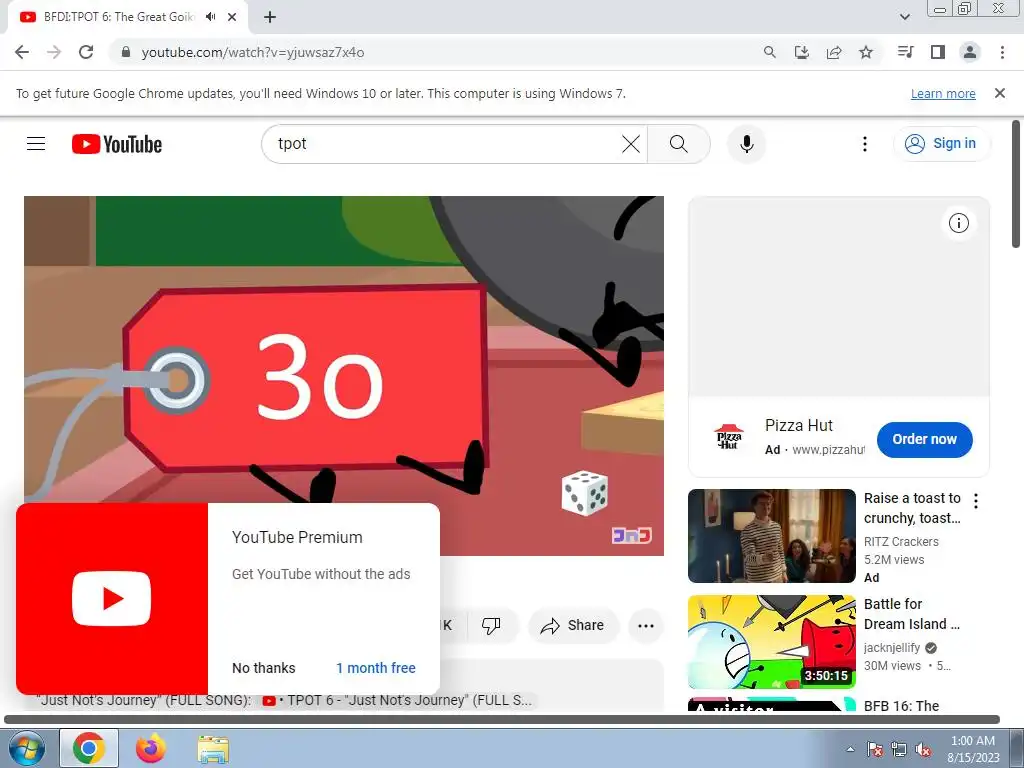
Task: Dislike the video
Action: pyautogui.click(x=491, y=626)
